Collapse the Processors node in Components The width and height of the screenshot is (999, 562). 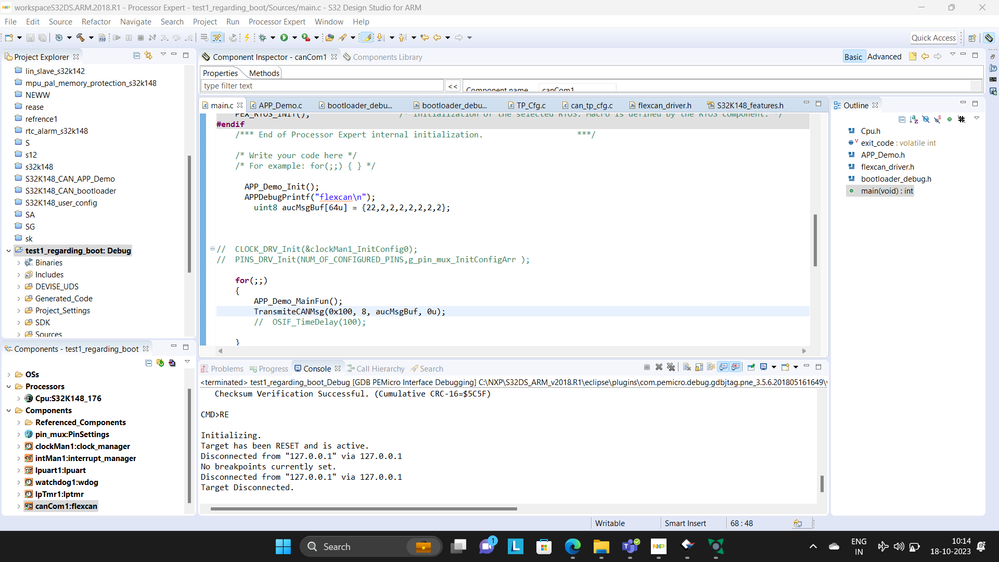pyautogui.click(x=8, y=387)
